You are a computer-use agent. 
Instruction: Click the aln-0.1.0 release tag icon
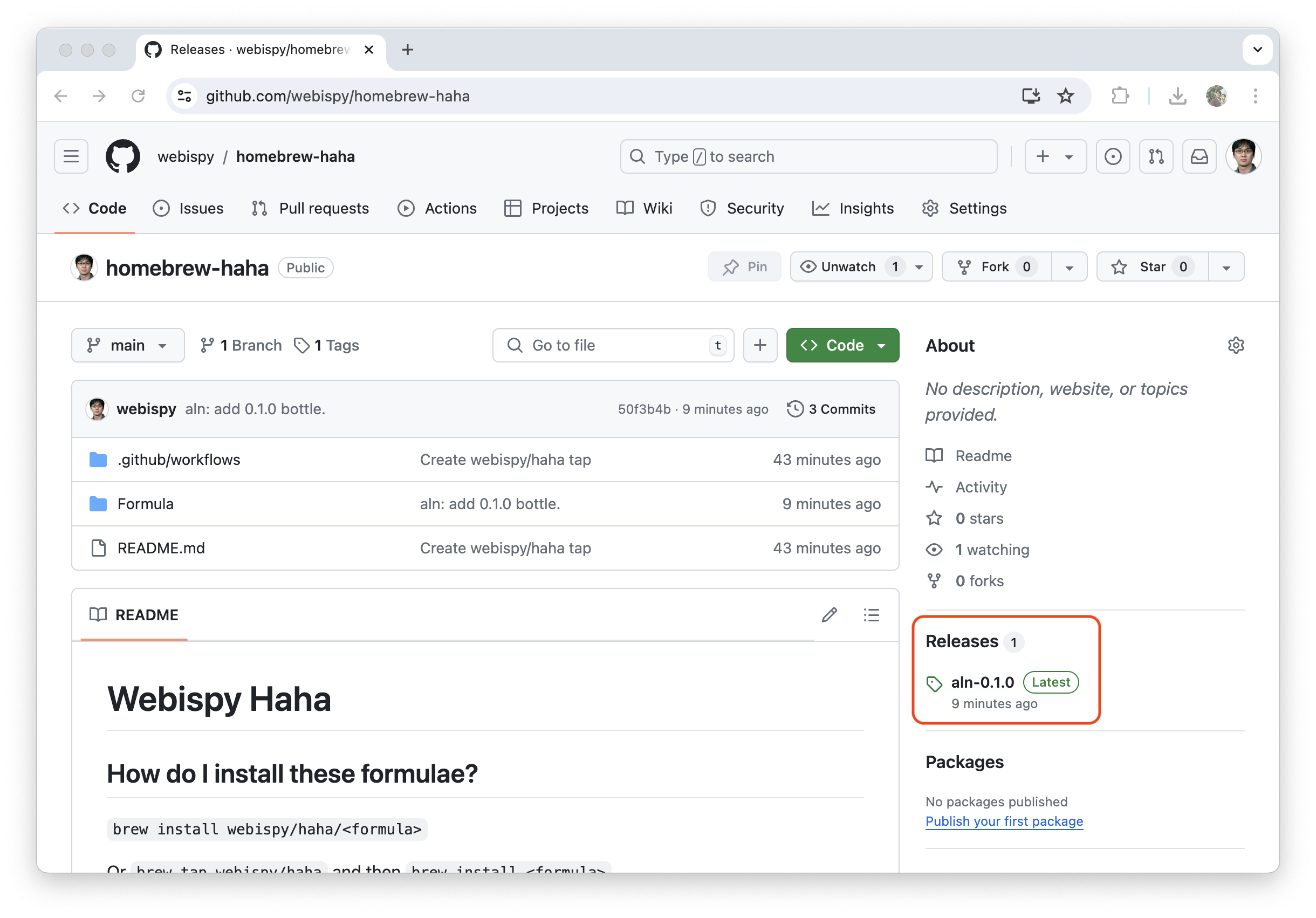[934, 683]
